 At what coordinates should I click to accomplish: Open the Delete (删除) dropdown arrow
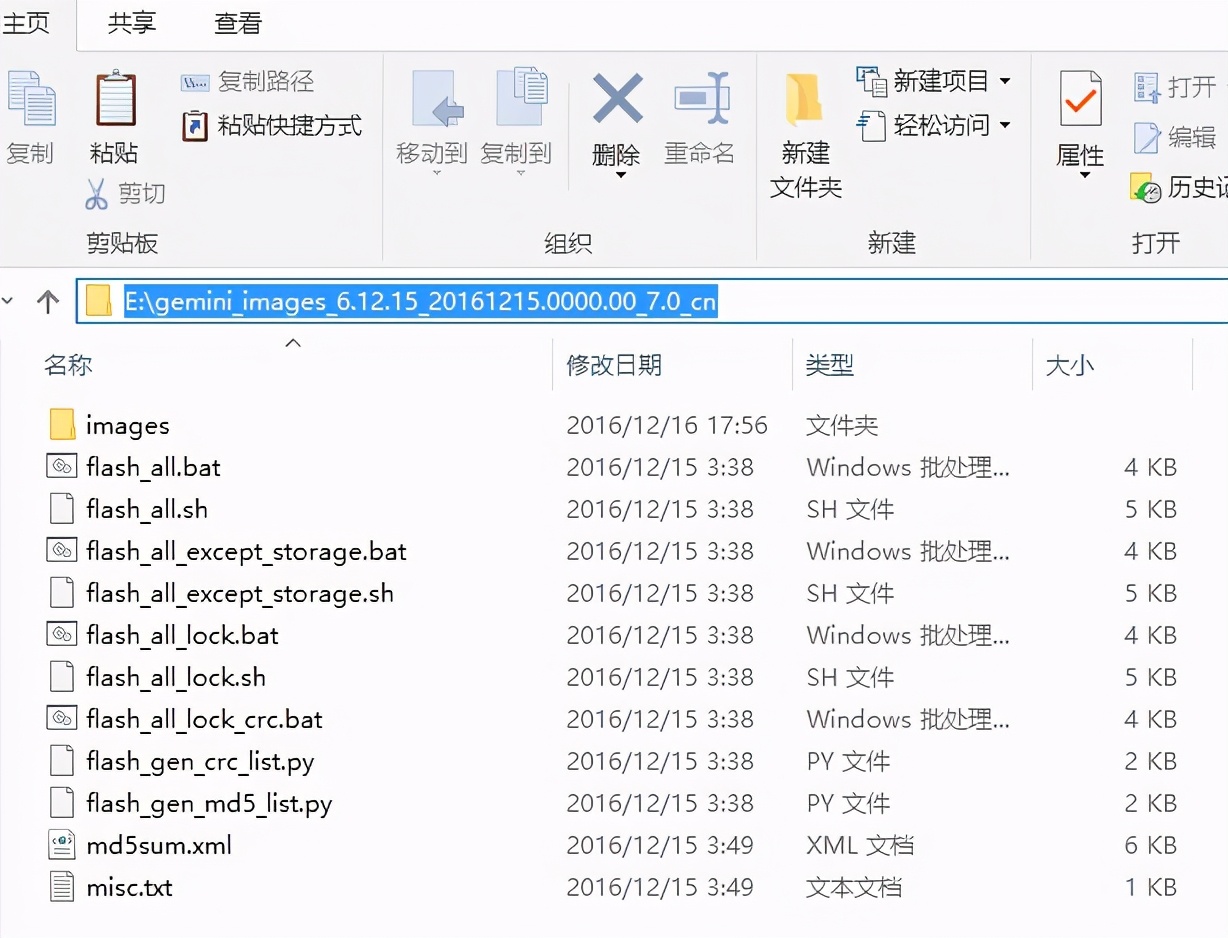click(x=619, y=177)
